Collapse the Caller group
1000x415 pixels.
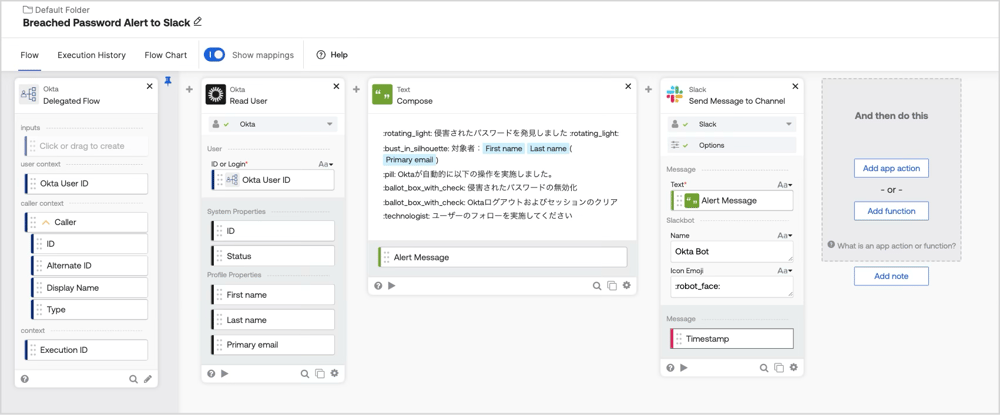tap(45, 222)
